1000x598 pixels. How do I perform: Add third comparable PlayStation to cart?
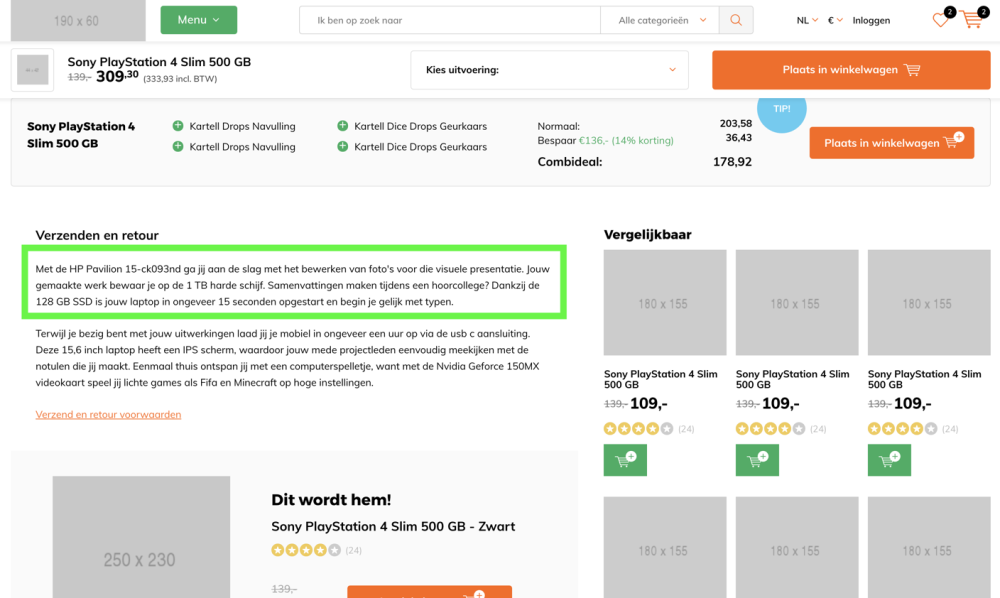click(x=889, y=460)
